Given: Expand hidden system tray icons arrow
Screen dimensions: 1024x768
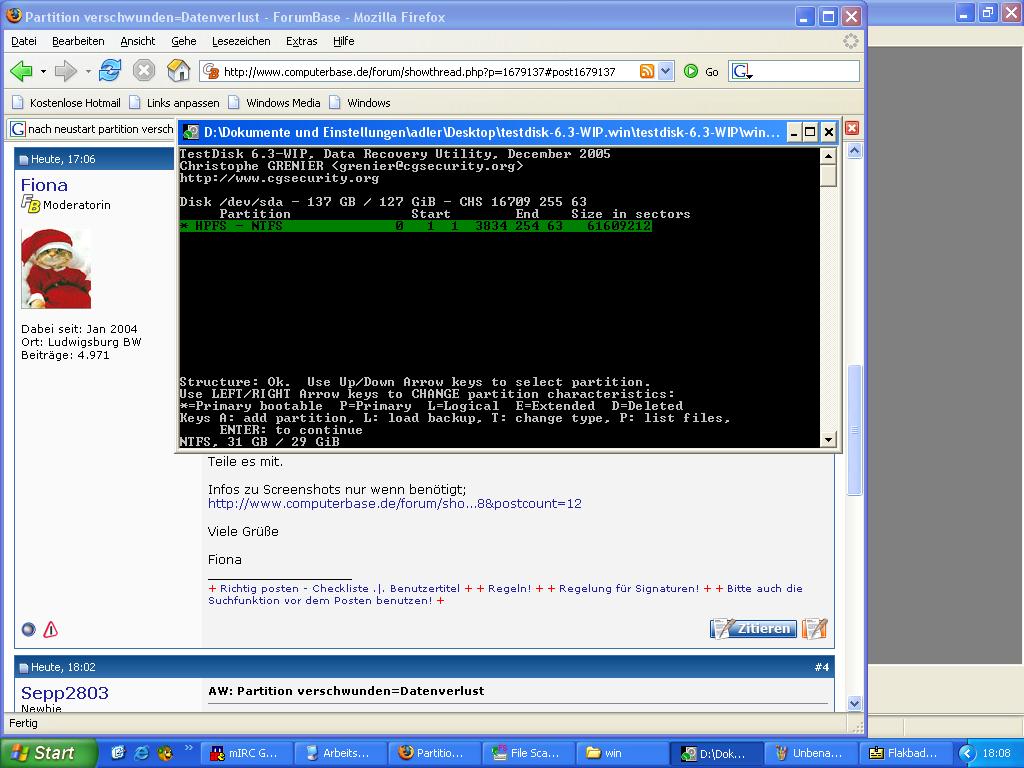Looking at the screenshot, I should pos(967,754).
